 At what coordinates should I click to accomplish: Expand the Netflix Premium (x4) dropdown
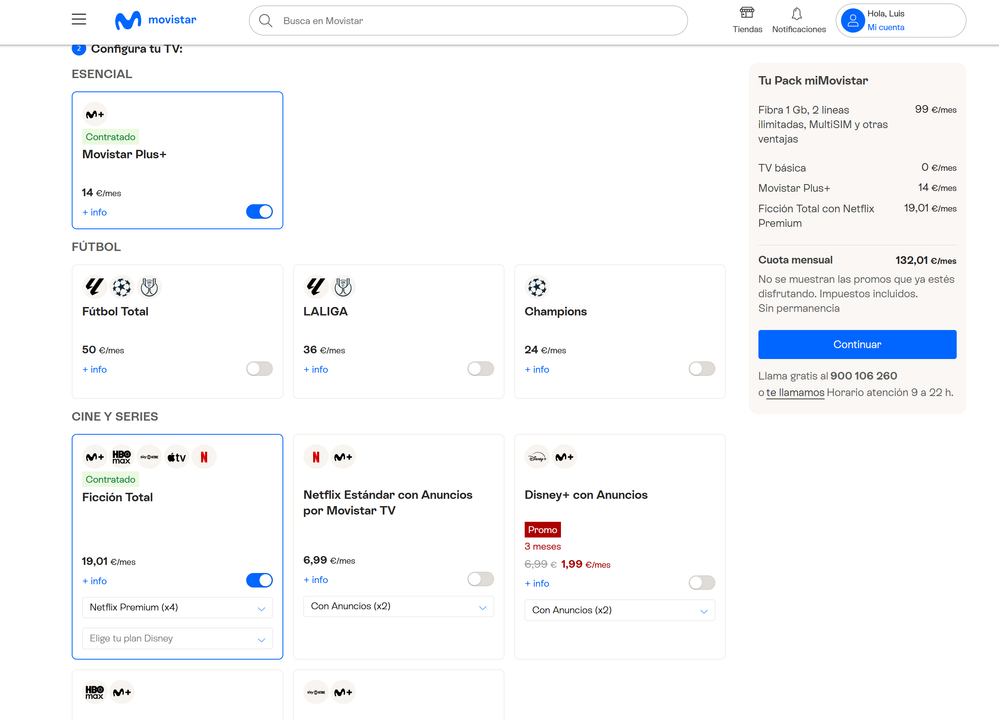(177, 608)
